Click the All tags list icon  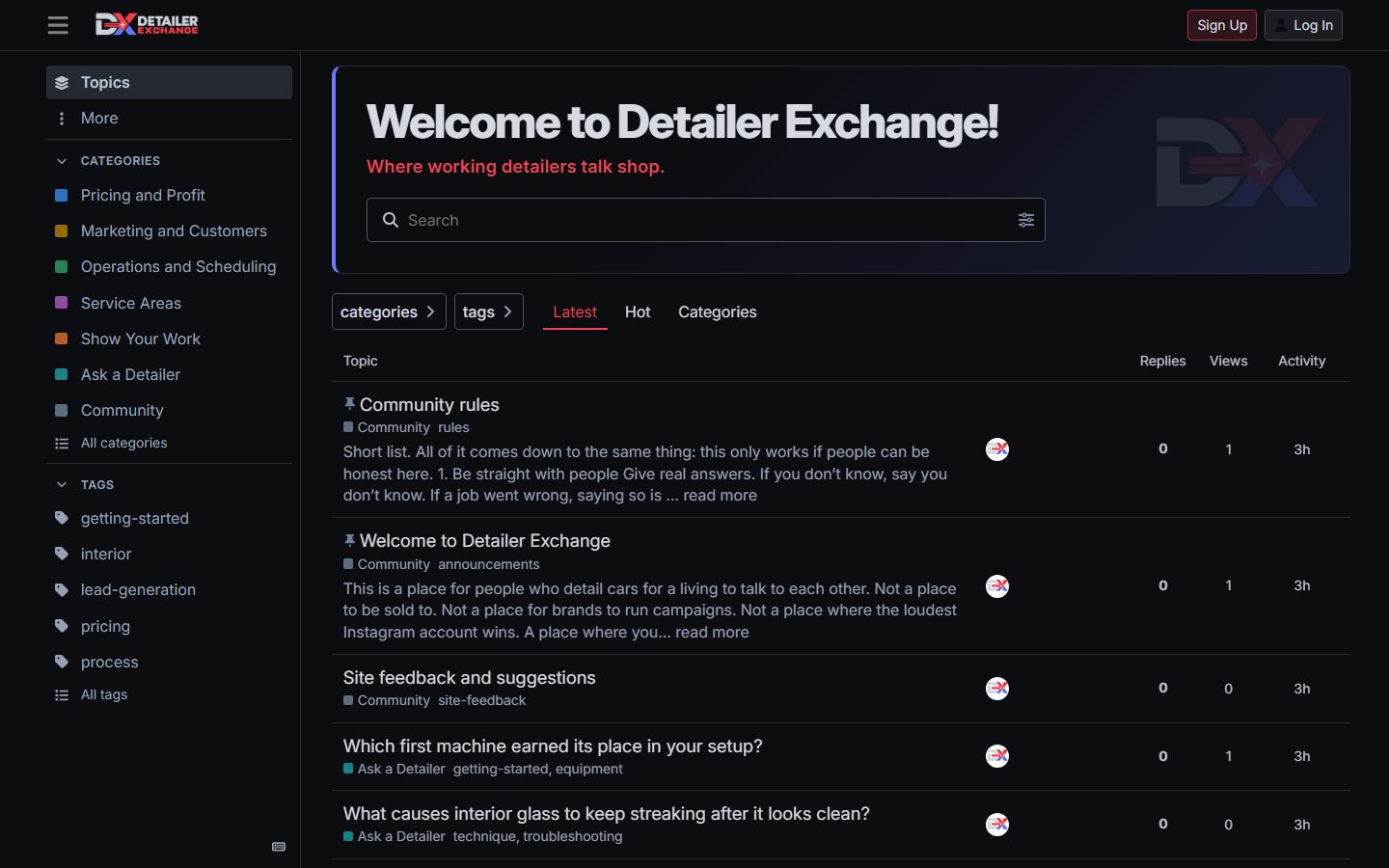click(62, 695)
